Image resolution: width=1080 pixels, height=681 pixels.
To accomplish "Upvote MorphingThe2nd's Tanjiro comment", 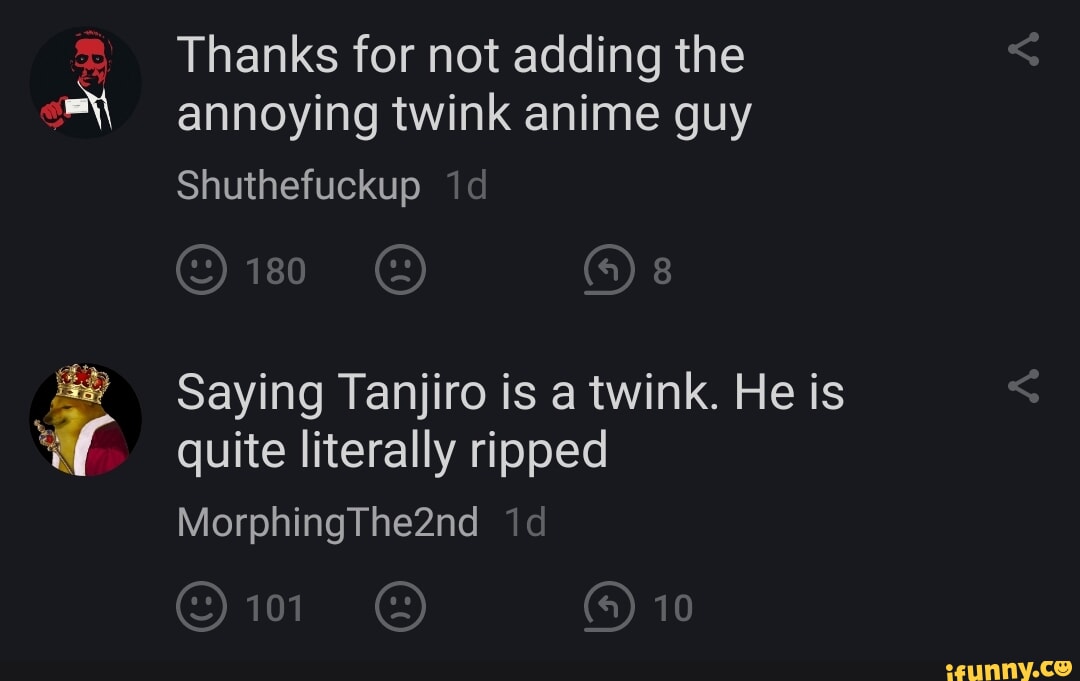I will click(199, 604).
